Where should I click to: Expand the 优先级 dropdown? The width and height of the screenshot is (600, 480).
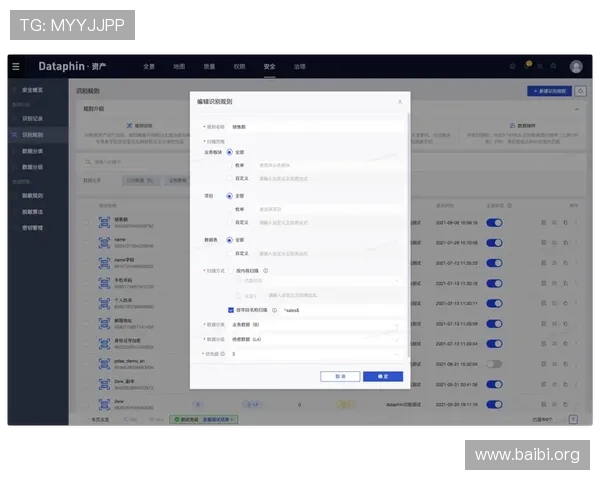[x=315, y=354]
